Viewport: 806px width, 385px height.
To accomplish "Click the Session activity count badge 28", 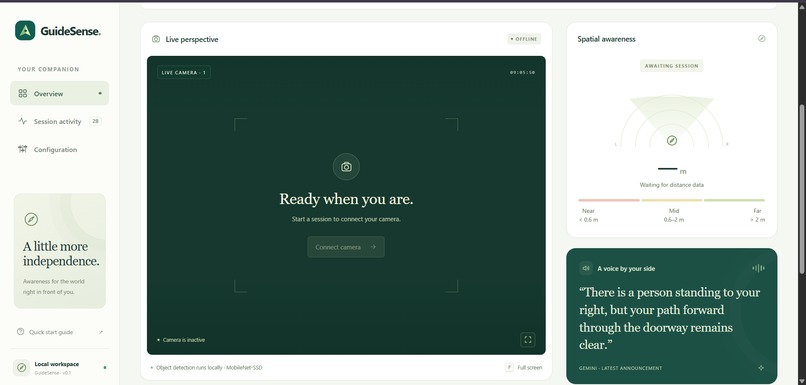I will (95, 121).
